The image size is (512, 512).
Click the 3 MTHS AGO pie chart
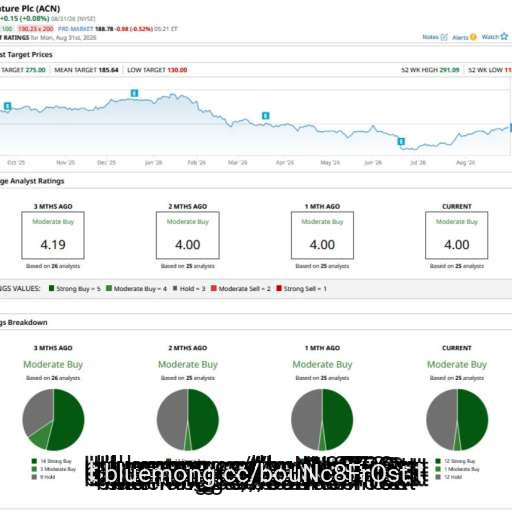pyautogui.click(x=53, y=420)
